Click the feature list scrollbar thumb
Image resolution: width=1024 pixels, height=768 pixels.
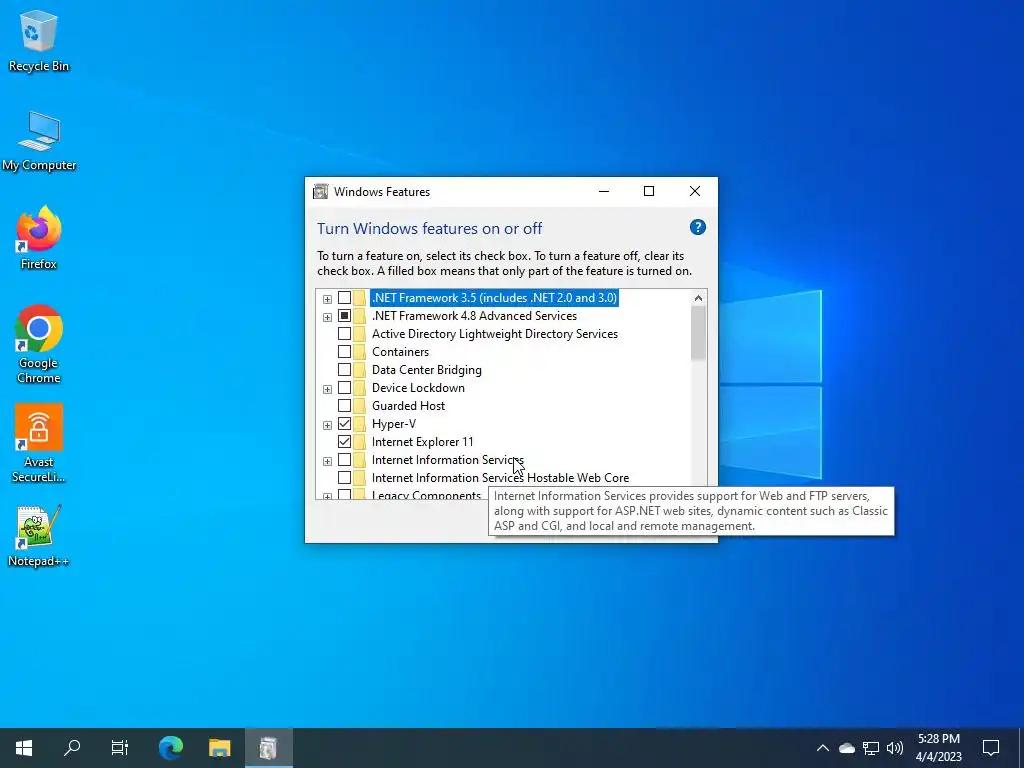698,332
